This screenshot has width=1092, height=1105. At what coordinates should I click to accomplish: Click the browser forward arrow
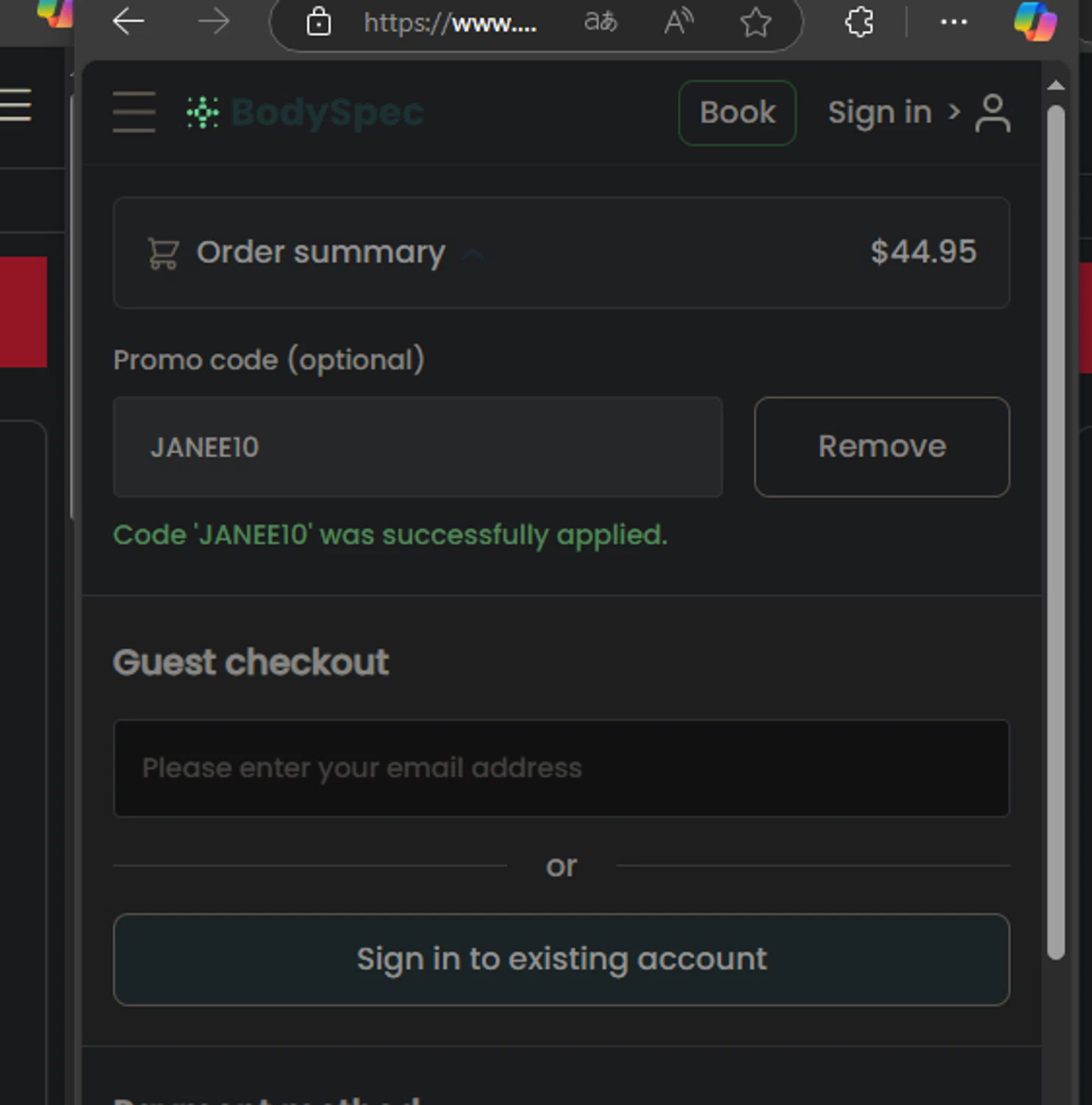click(214, 22)
